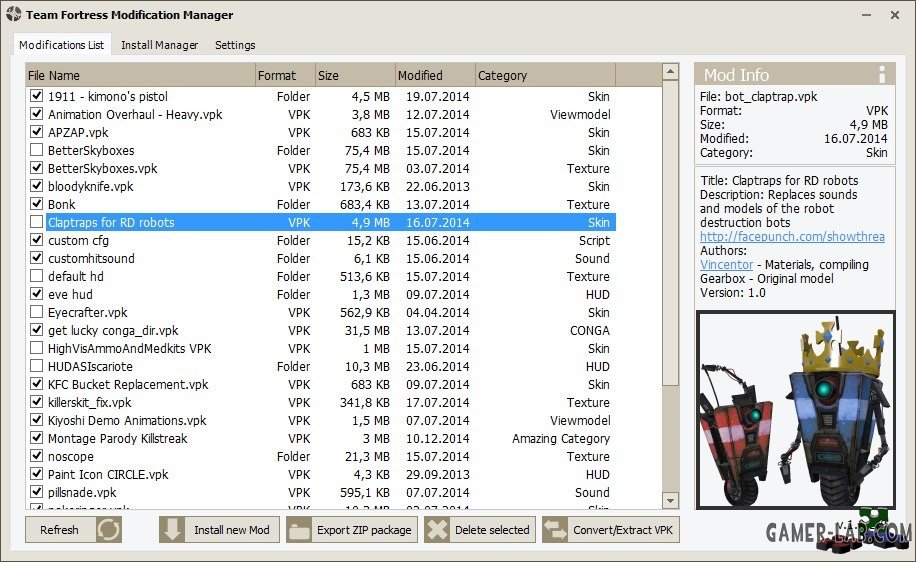Viewport: 916px width, 562px height.
Task: Open the Settings tab
Action: point(235,45)
